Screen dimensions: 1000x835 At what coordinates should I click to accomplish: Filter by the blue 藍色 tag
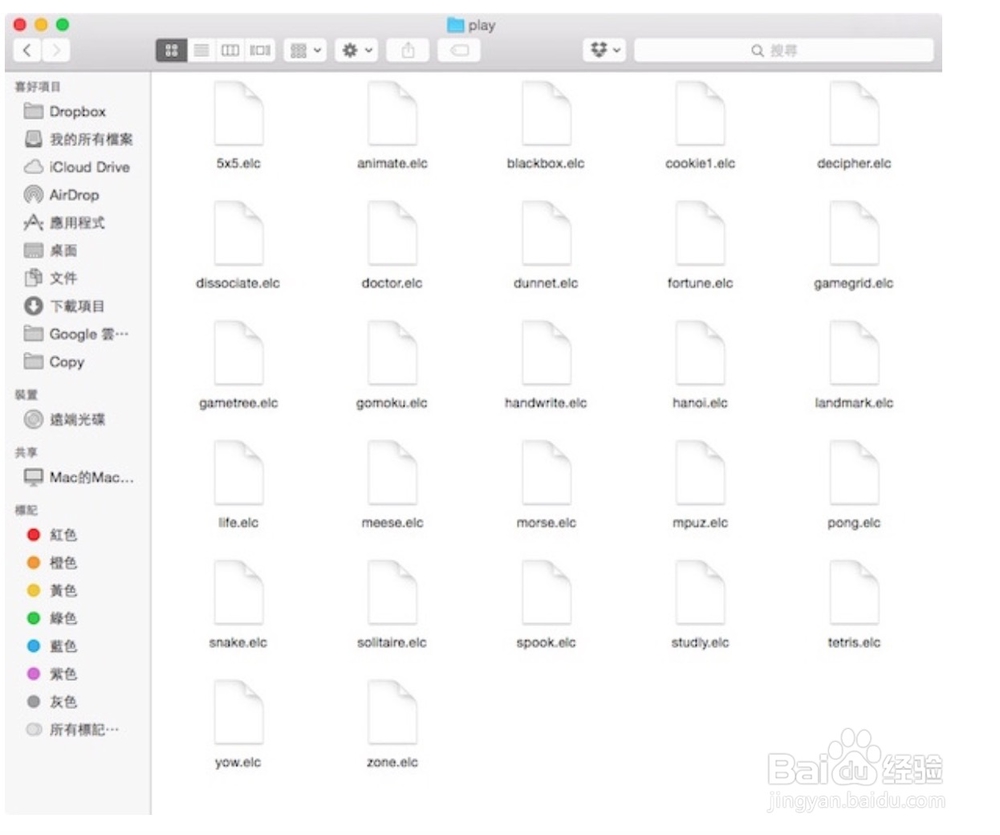click(x=52, y=646)
